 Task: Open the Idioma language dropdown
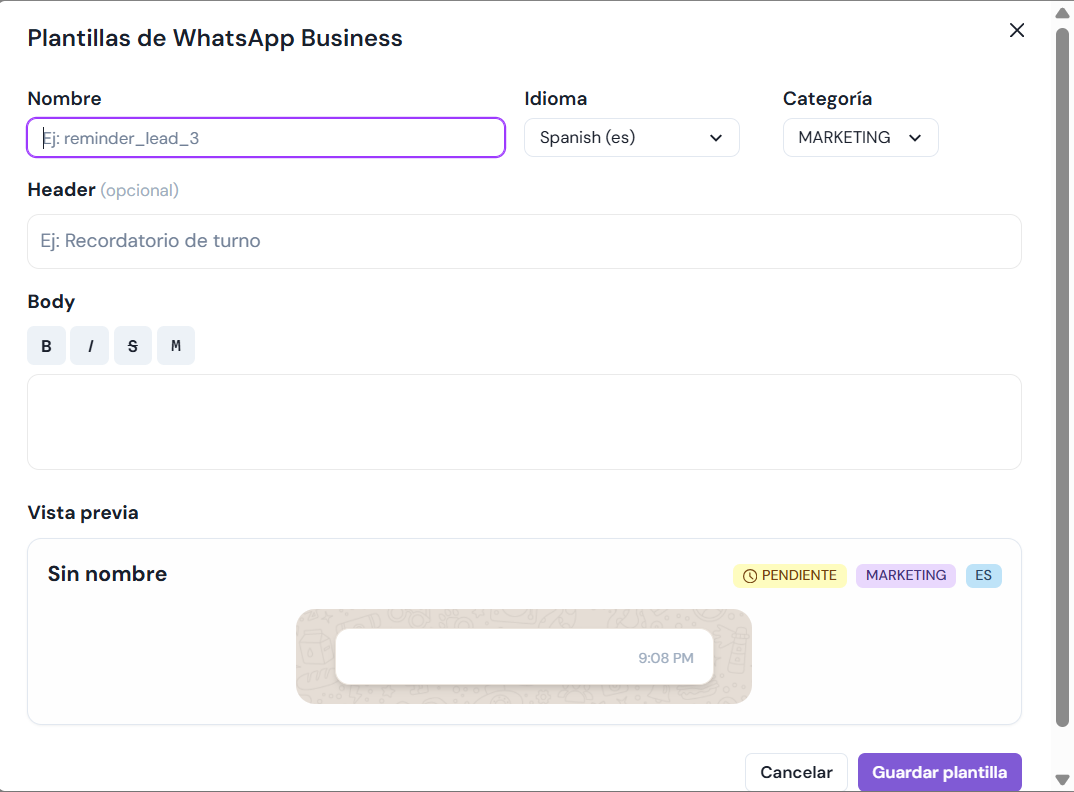pyautogui.click(x=631, y=138)
